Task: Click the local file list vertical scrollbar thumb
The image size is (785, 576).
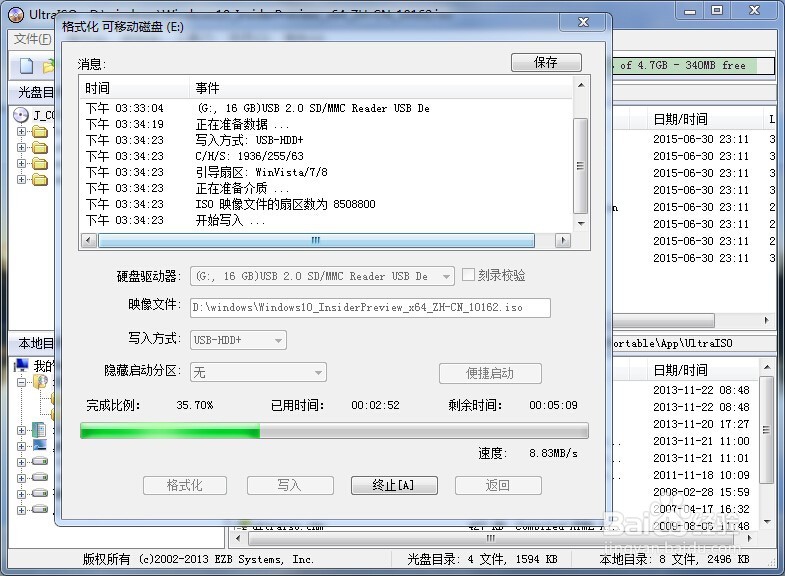Action: [766, 429]
